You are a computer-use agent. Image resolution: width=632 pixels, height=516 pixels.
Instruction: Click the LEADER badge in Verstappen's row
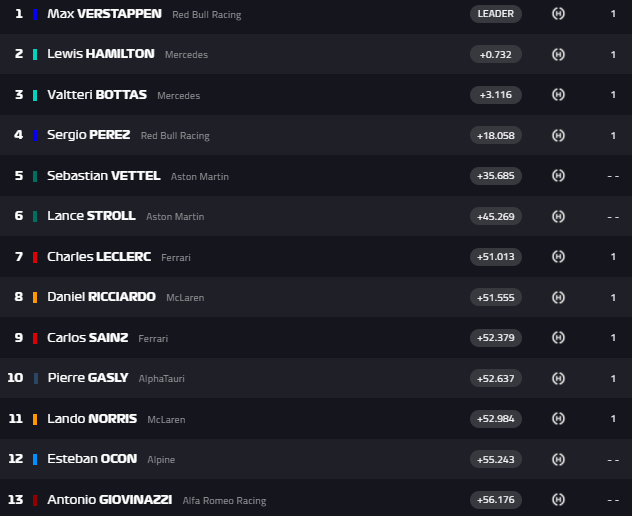tap(496, 14)
